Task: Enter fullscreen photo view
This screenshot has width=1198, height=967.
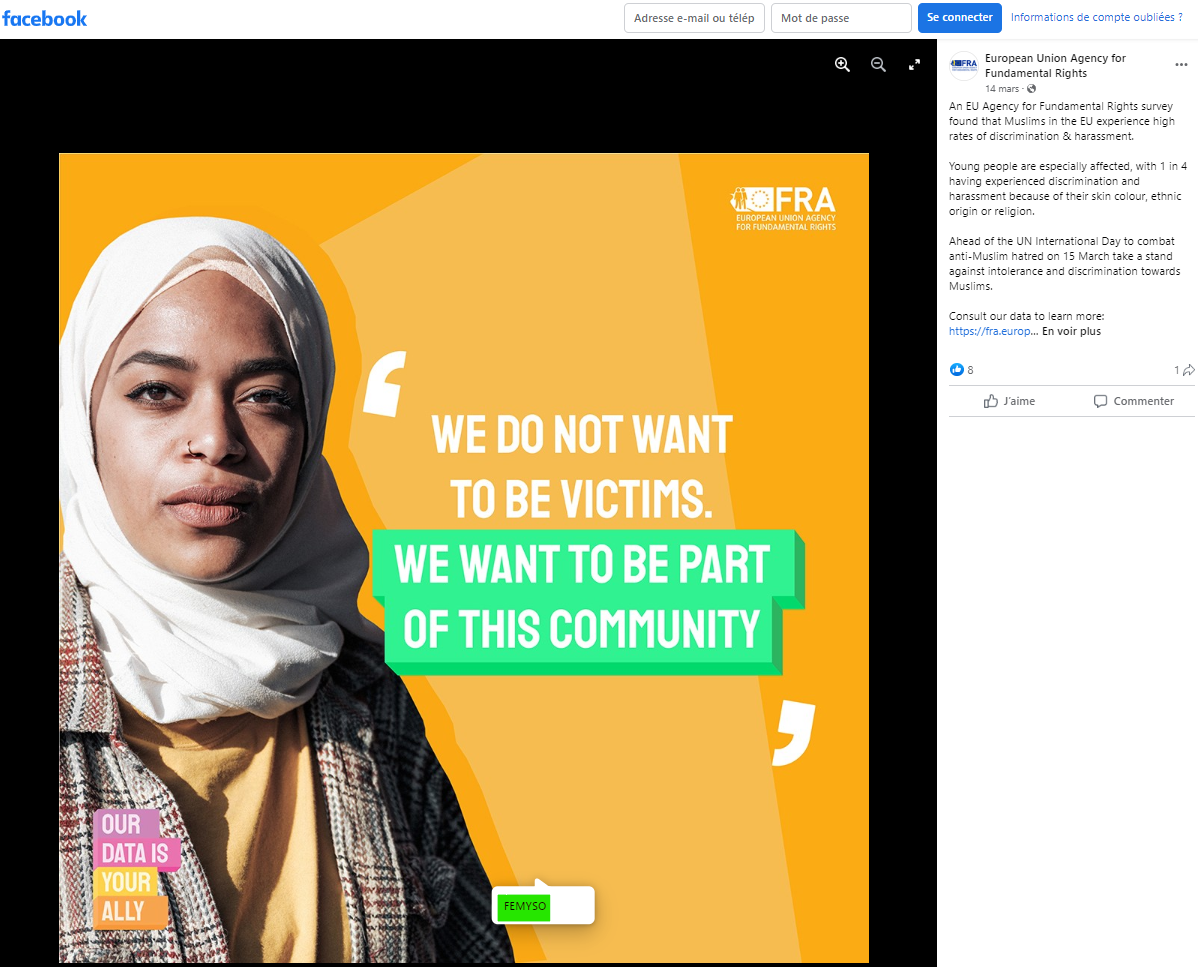Action: (x=914, y=65)
